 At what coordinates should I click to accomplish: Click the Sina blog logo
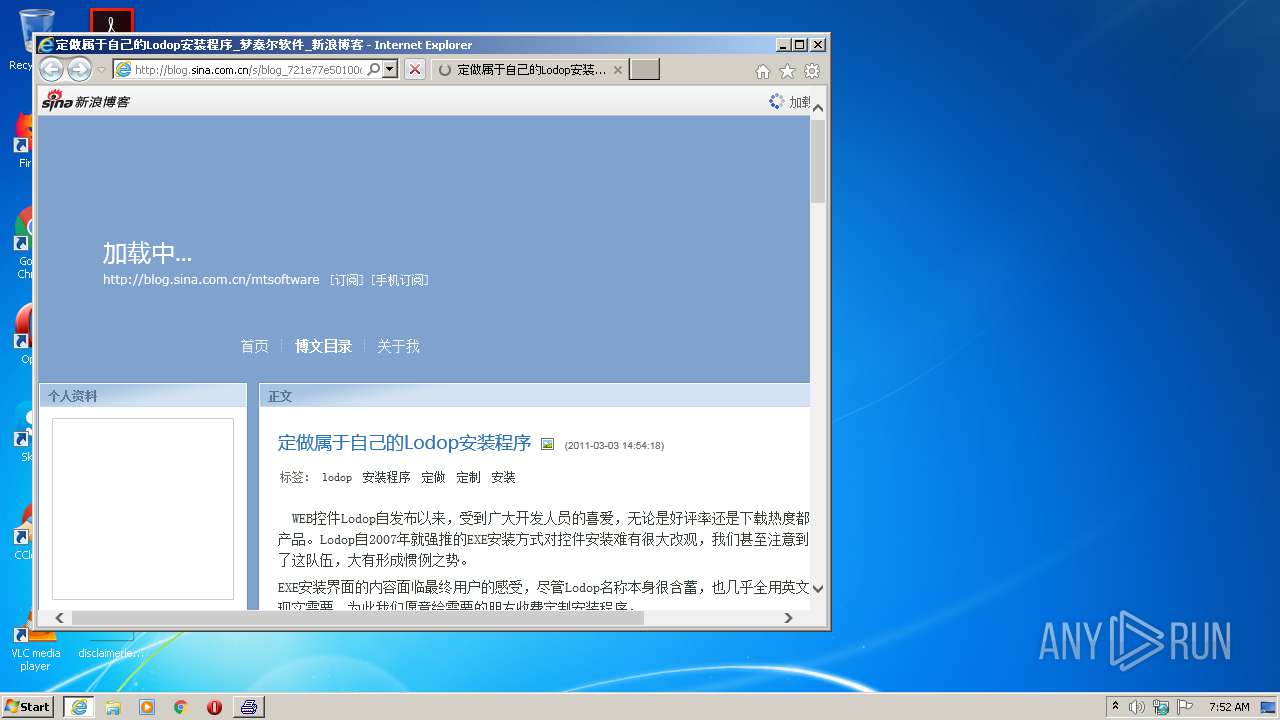(x=86, y=101)
